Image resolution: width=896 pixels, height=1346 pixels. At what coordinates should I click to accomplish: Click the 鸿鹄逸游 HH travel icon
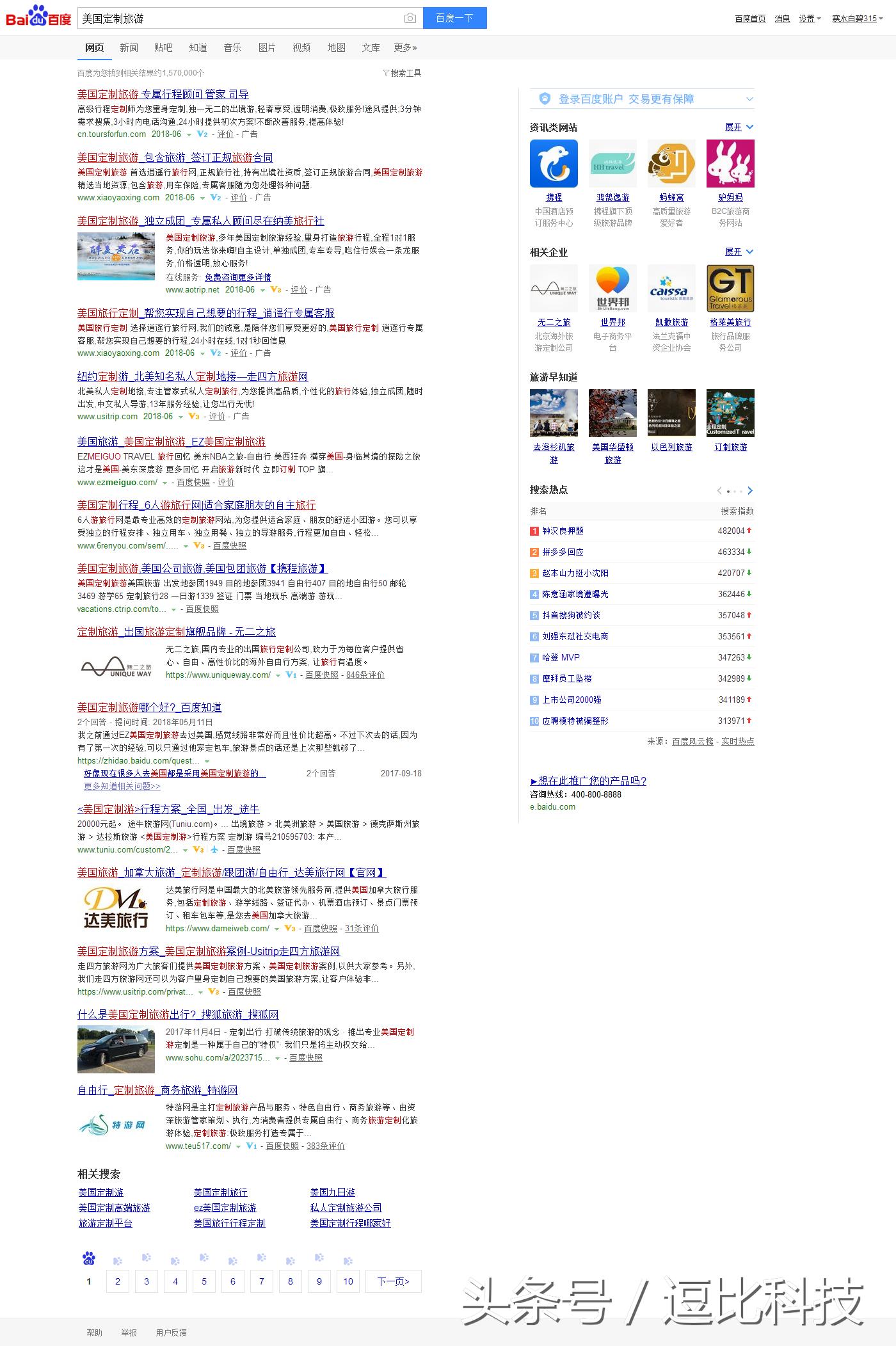[x=612, y=163]
